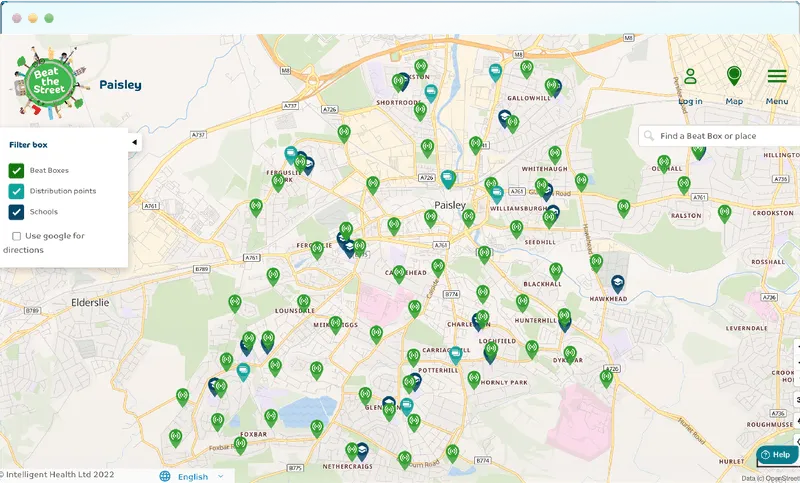The image size is (800, 483).
Task: Click the Elderslie town label on map
Action: tap(90, 302)
